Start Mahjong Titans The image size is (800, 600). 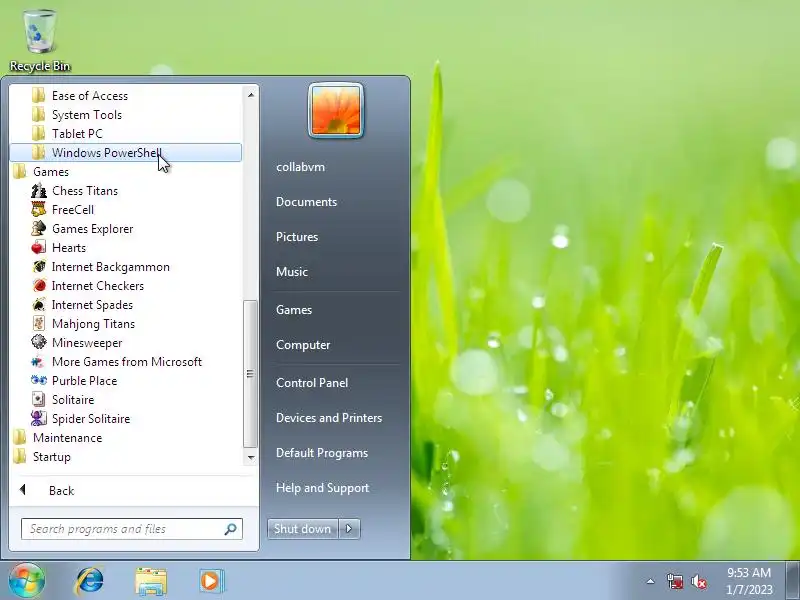[x=93, y=323]
